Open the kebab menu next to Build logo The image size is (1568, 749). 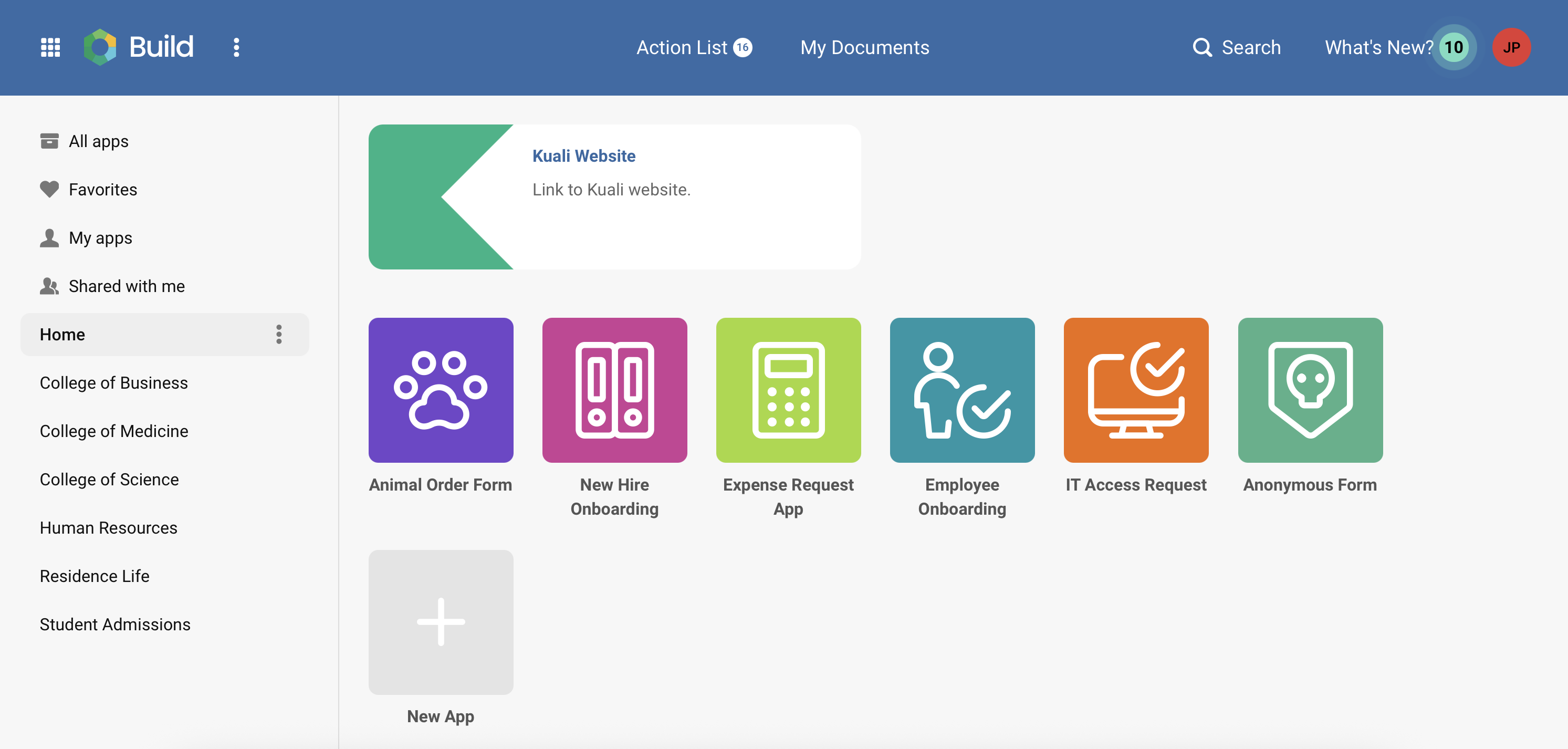coord(236,46)
